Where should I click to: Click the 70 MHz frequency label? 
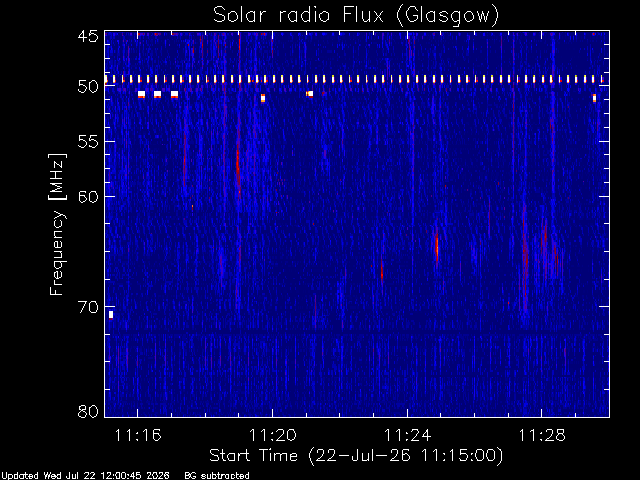coord(88,307)
